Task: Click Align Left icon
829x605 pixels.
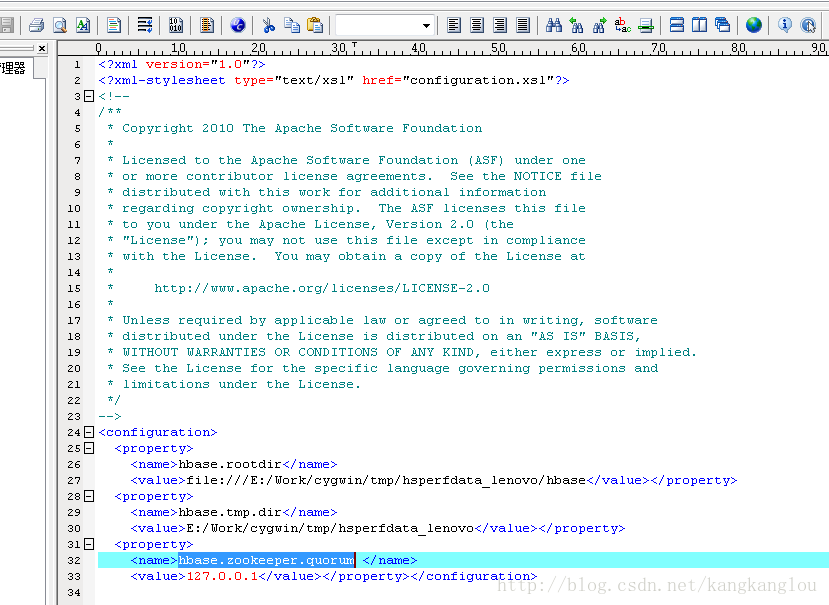Action: tap(454, 25)
